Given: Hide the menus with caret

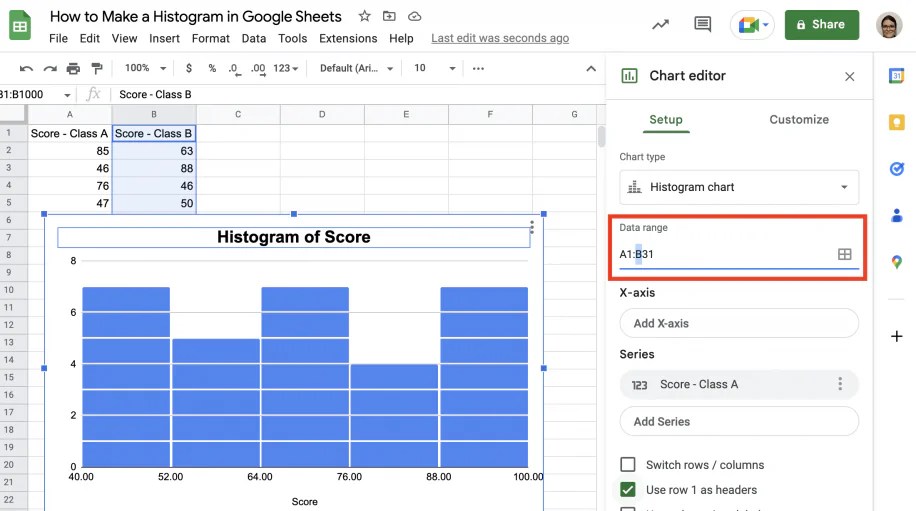Looking at the screenshot, I should 591,68.
